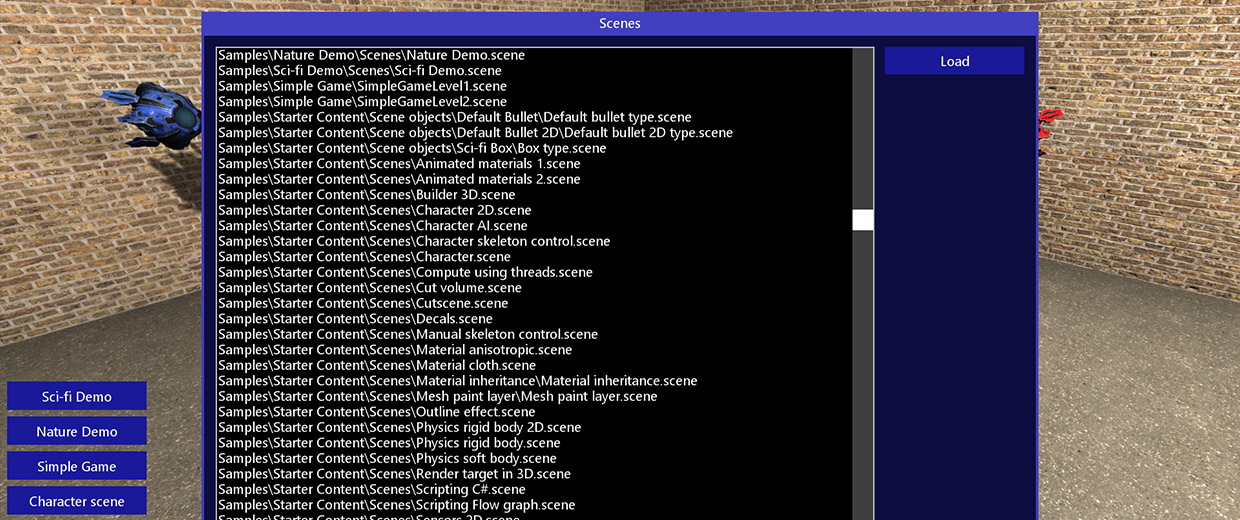This screenshot has height=520, width=1240.
Task: Choose Cutscene.scene from scene list
Action: click(363, 303)
